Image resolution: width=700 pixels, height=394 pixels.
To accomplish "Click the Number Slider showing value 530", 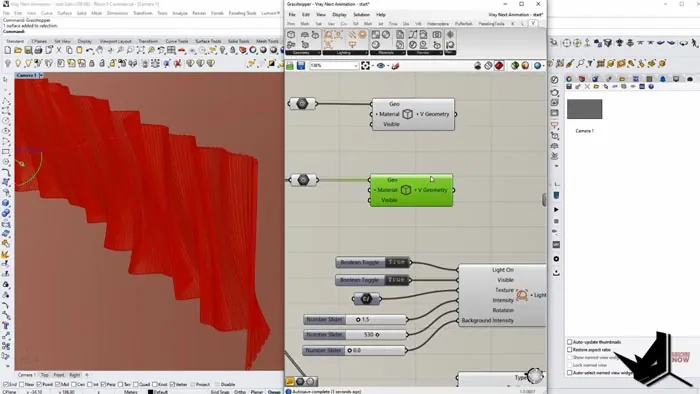I will tap(355, 334).
